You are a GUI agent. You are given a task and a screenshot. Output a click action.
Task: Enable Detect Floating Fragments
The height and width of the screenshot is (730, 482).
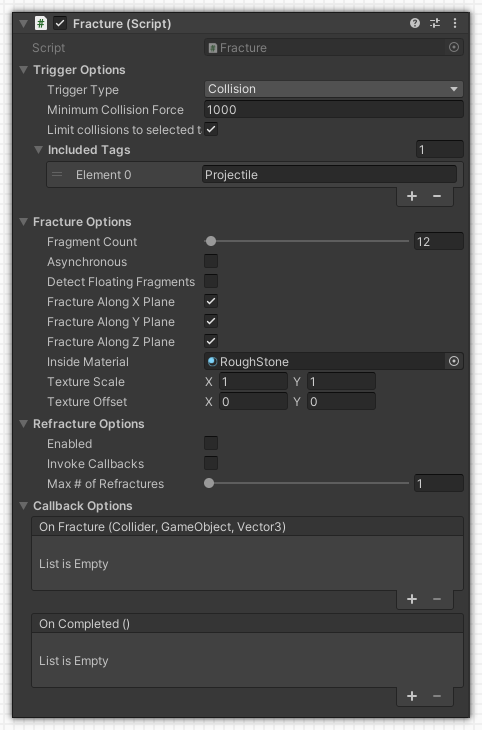pos(211,281)
